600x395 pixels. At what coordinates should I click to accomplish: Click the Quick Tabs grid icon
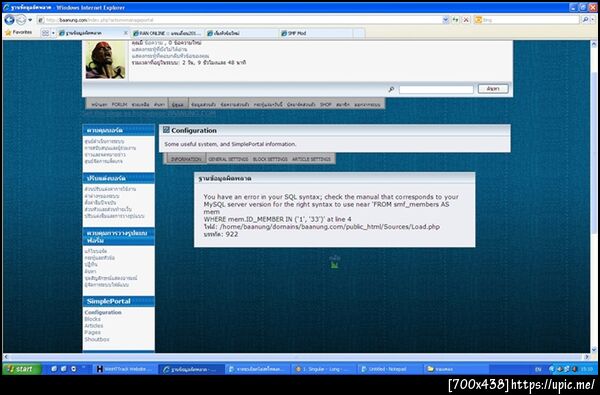click(45, 33)
